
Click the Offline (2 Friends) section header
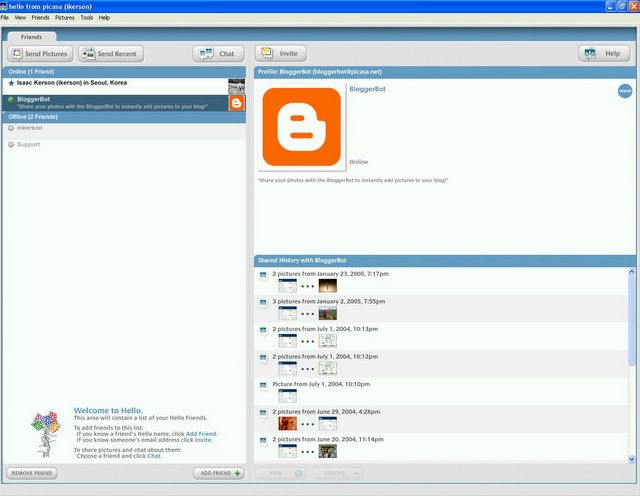coord(124,117)
